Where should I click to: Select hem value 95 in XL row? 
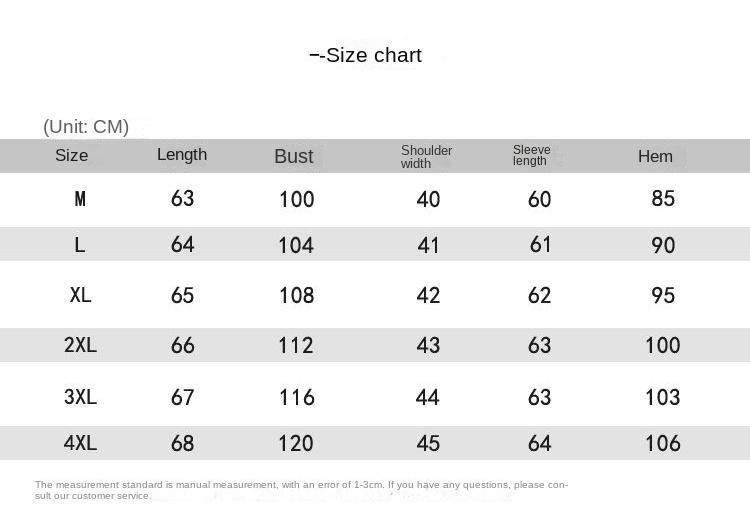click(x=663, y=295)
